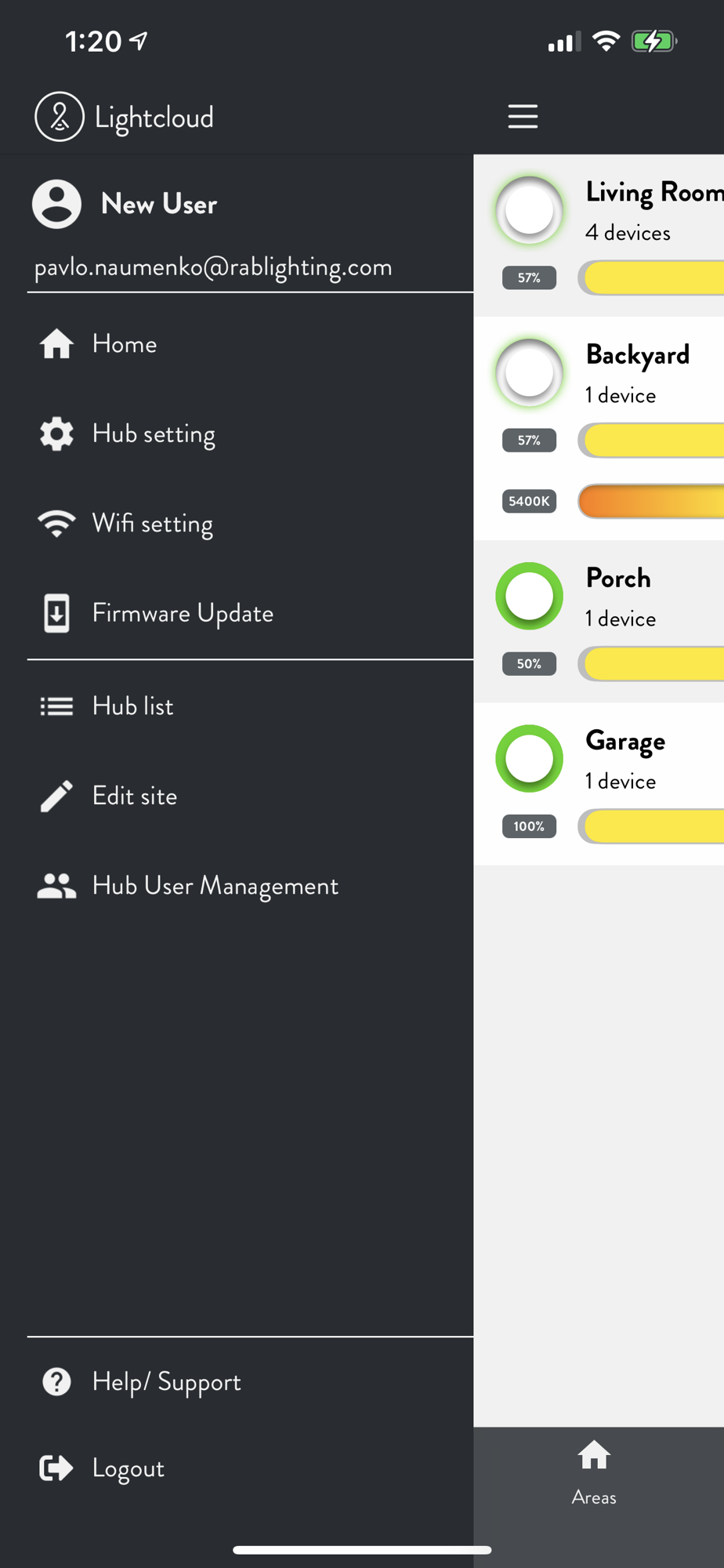Tap the Edit site pencil icon

(x=56, y=796)
